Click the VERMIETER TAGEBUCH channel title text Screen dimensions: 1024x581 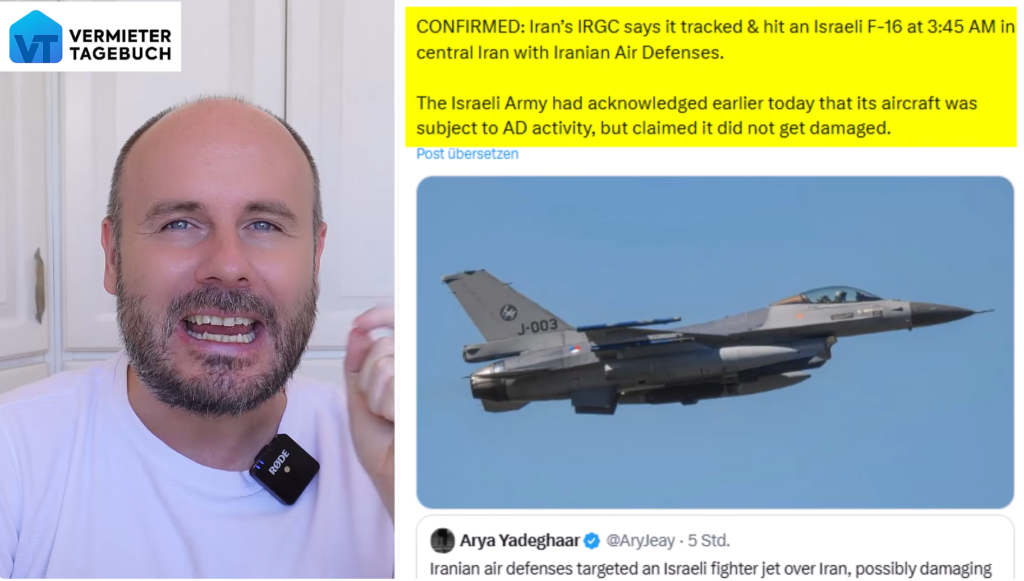click(x=121, y=44)
